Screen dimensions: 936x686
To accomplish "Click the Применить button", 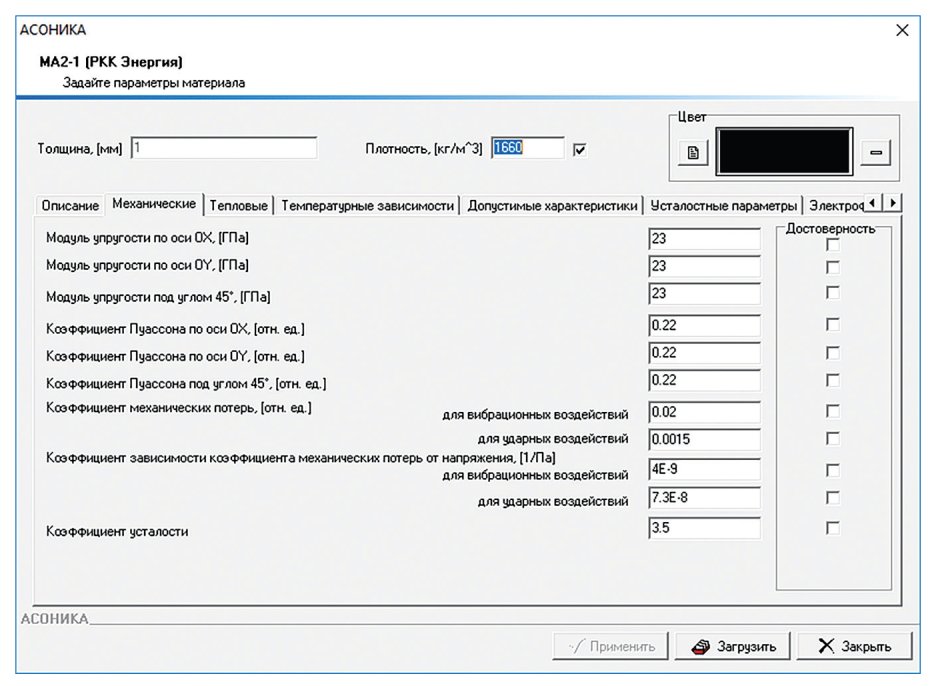I will tap(610, 646).
